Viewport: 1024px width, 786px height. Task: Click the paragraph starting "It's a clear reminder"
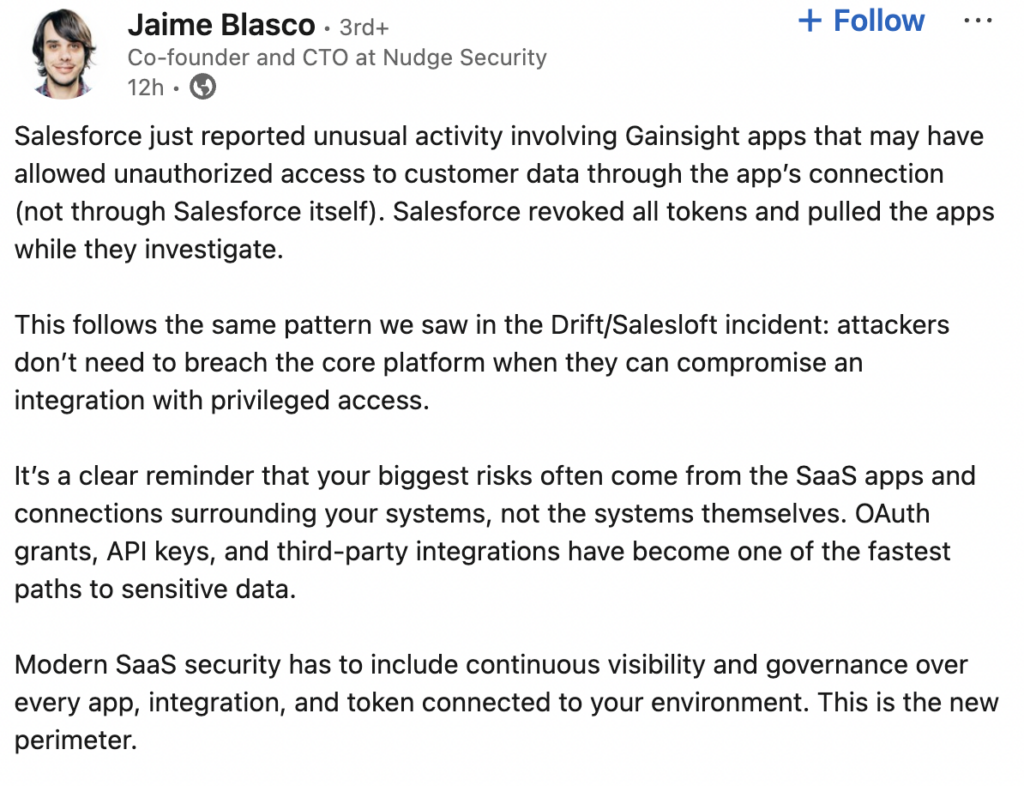pos(480,532)
